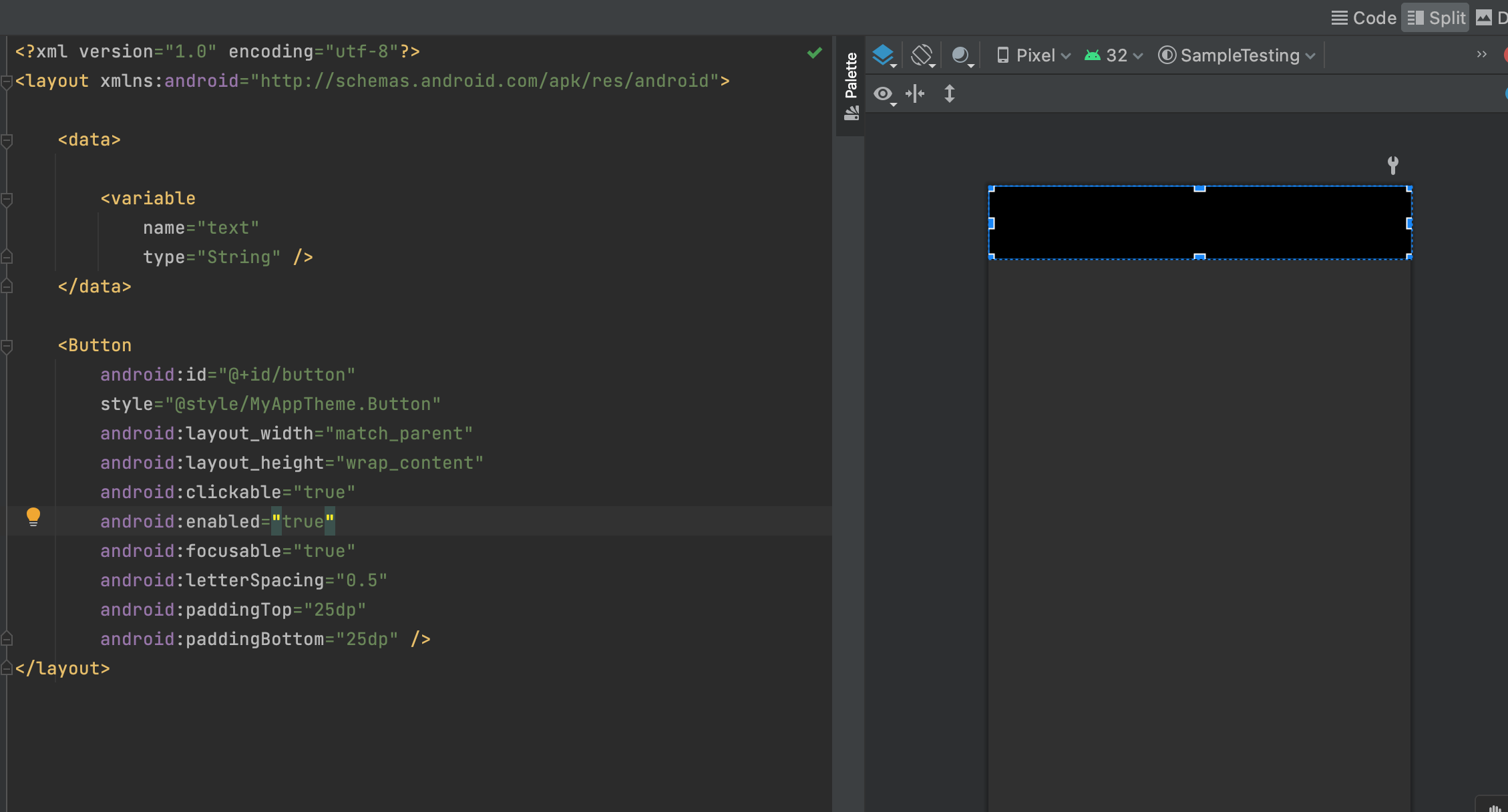Click the fold marker at closing layout tag
The image size is (1508, 812).
7,668
